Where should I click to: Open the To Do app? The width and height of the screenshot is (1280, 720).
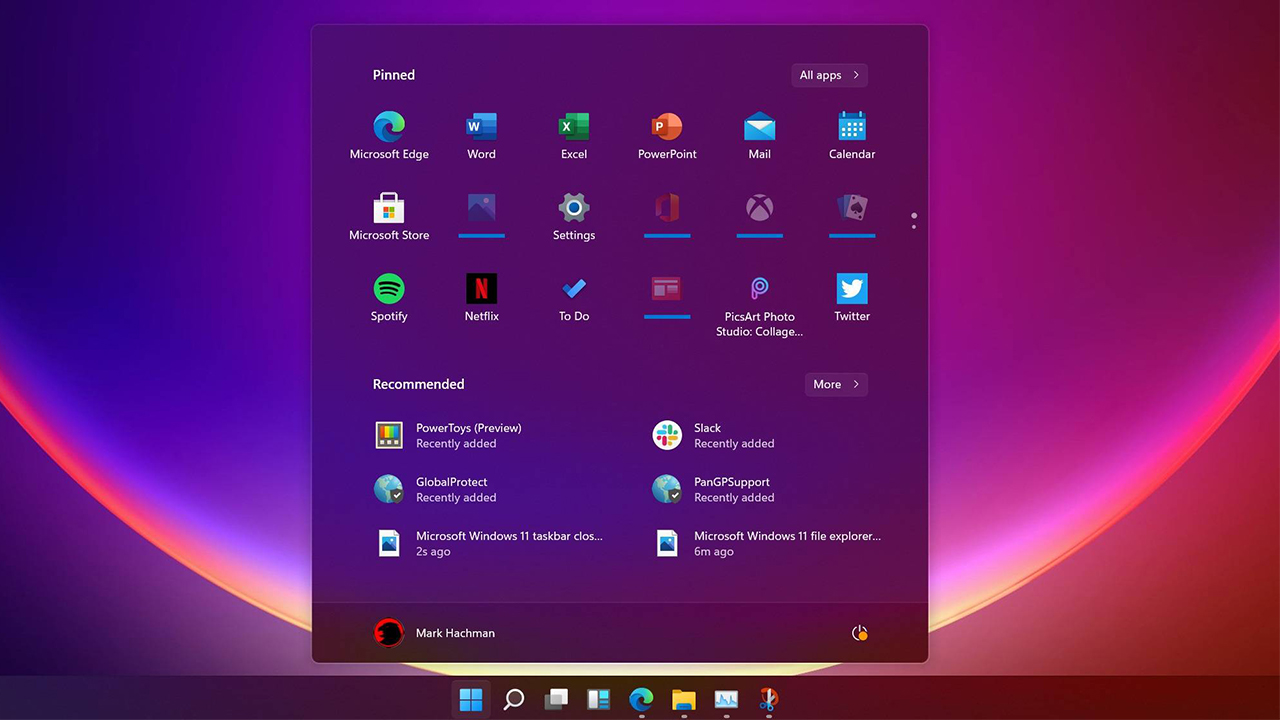[x=573, y=297]
